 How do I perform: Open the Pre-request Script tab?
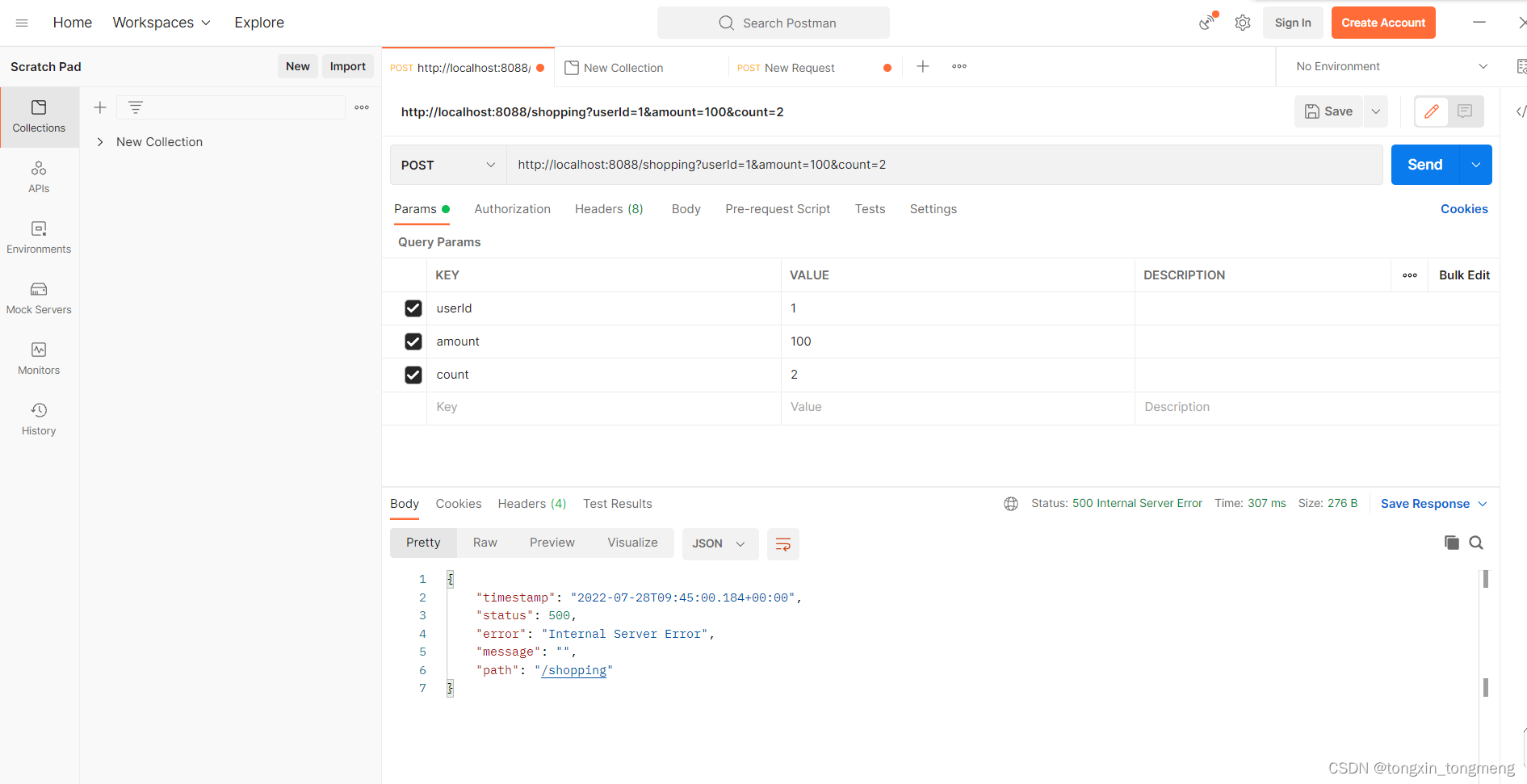[778, 209]
